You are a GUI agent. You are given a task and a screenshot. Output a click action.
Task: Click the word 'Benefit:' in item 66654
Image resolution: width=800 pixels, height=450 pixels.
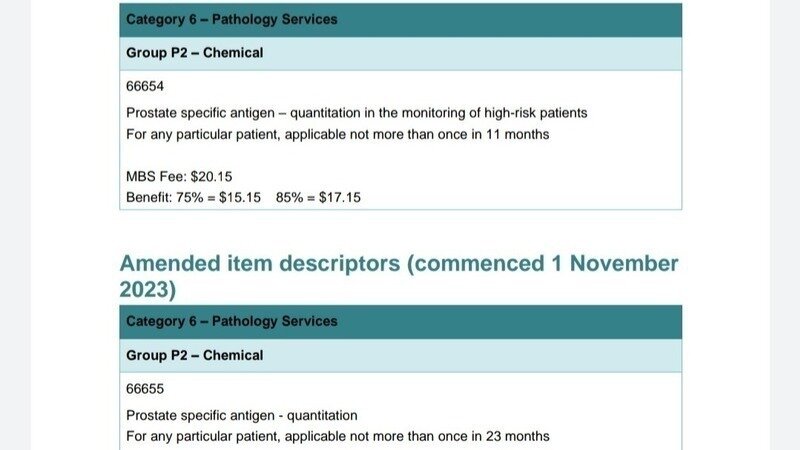150,198
